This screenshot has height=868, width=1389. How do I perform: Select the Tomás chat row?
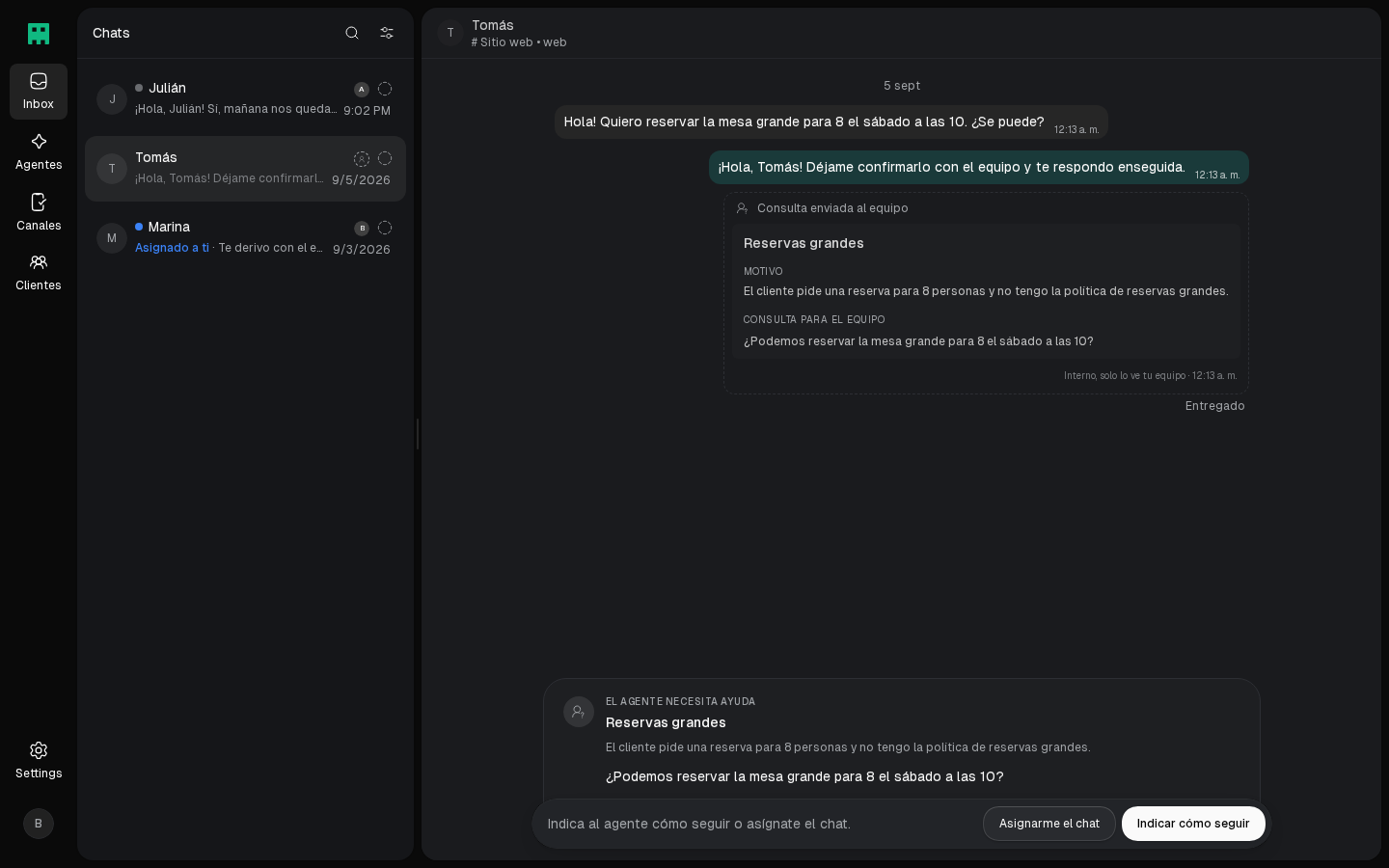pos(245,169)
